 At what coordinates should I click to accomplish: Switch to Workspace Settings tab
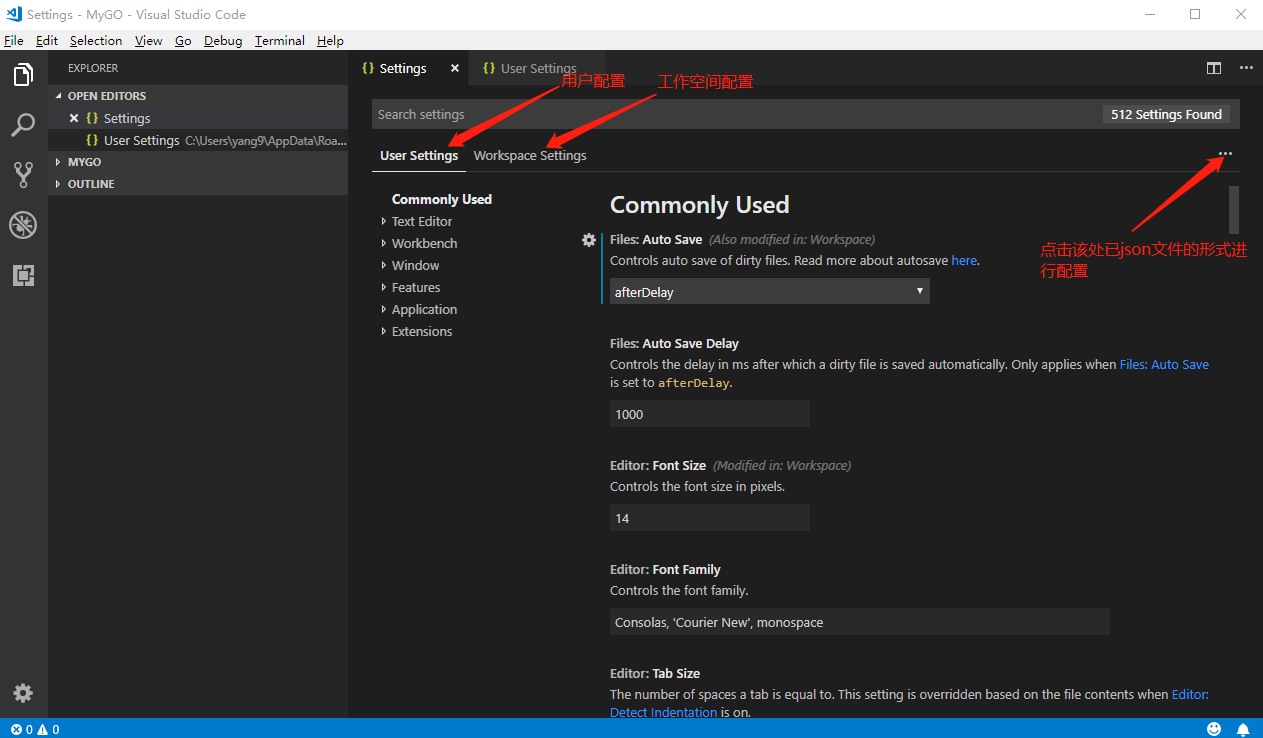pyautogui.click(x=530, y=155)
